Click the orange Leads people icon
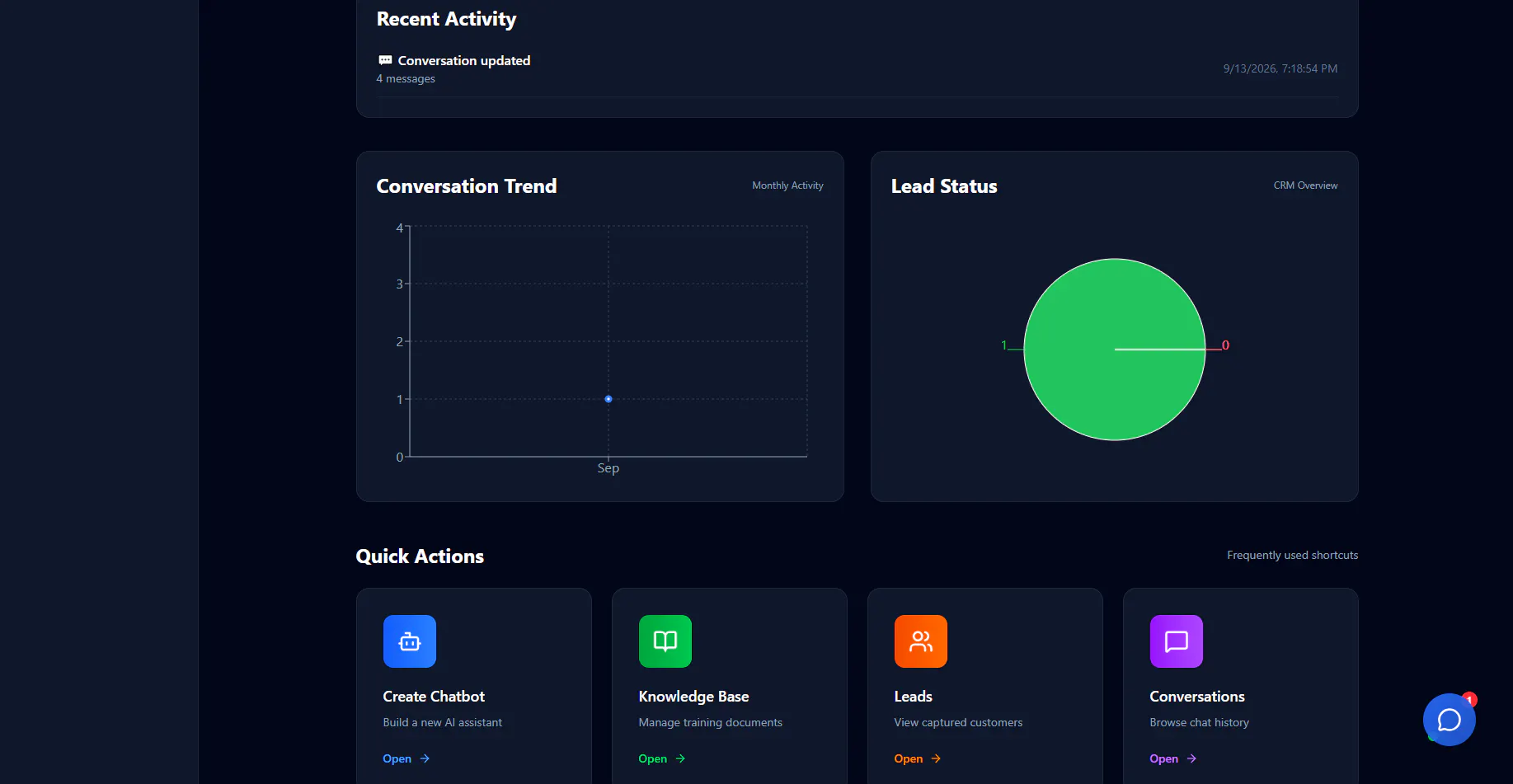The width and height of the screenshot is (1513, 784). point(921,641)
